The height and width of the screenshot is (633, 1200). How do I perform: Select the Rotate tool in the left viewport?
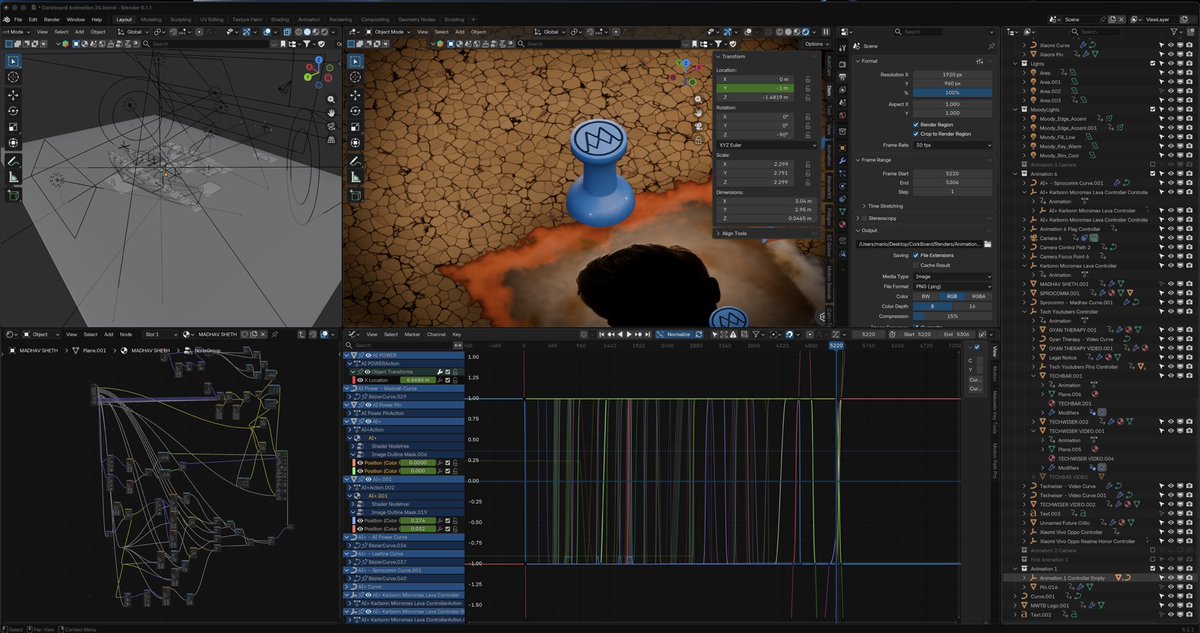click(14, 111)
